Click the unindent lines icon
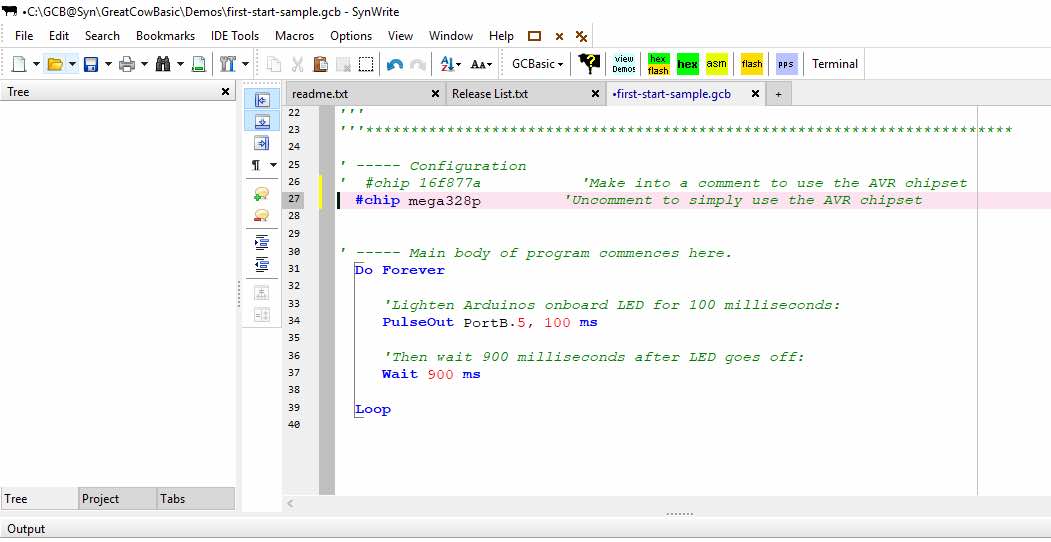This screenshot has height=542, width=1051. coord(262,264)
